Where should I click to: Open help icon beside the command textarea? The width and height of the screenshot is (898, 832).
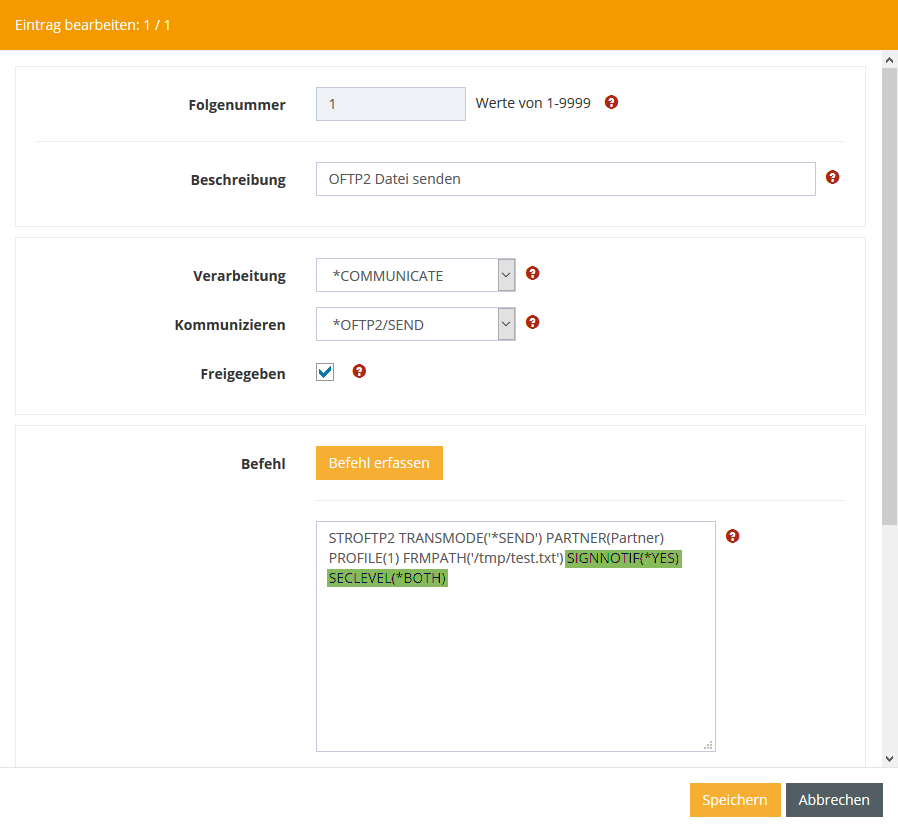(732, 536)
